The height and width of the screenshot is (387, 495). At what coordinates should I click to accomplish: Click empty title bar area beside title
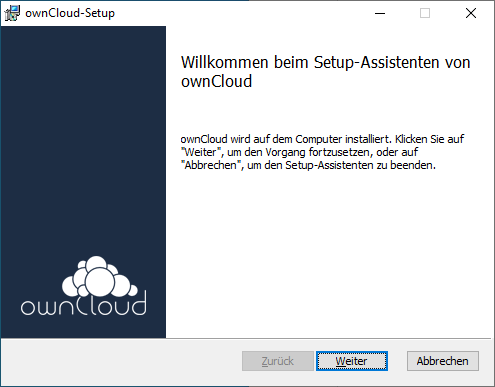pos(240,13)
